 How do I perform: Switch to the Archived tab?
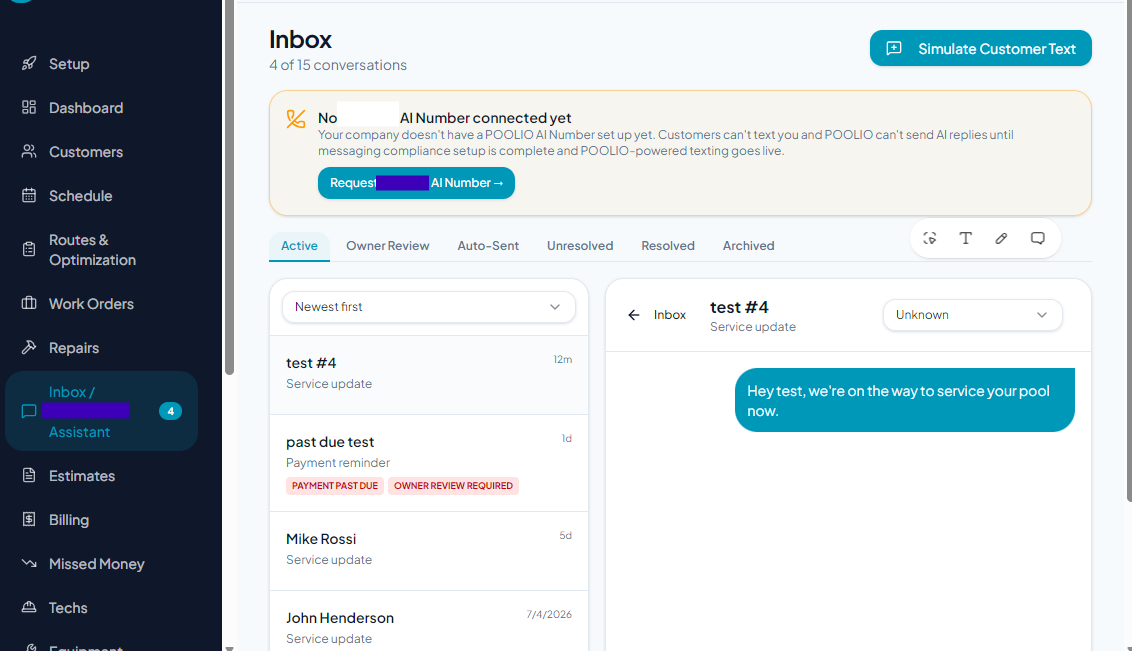[x=749, y=246]
